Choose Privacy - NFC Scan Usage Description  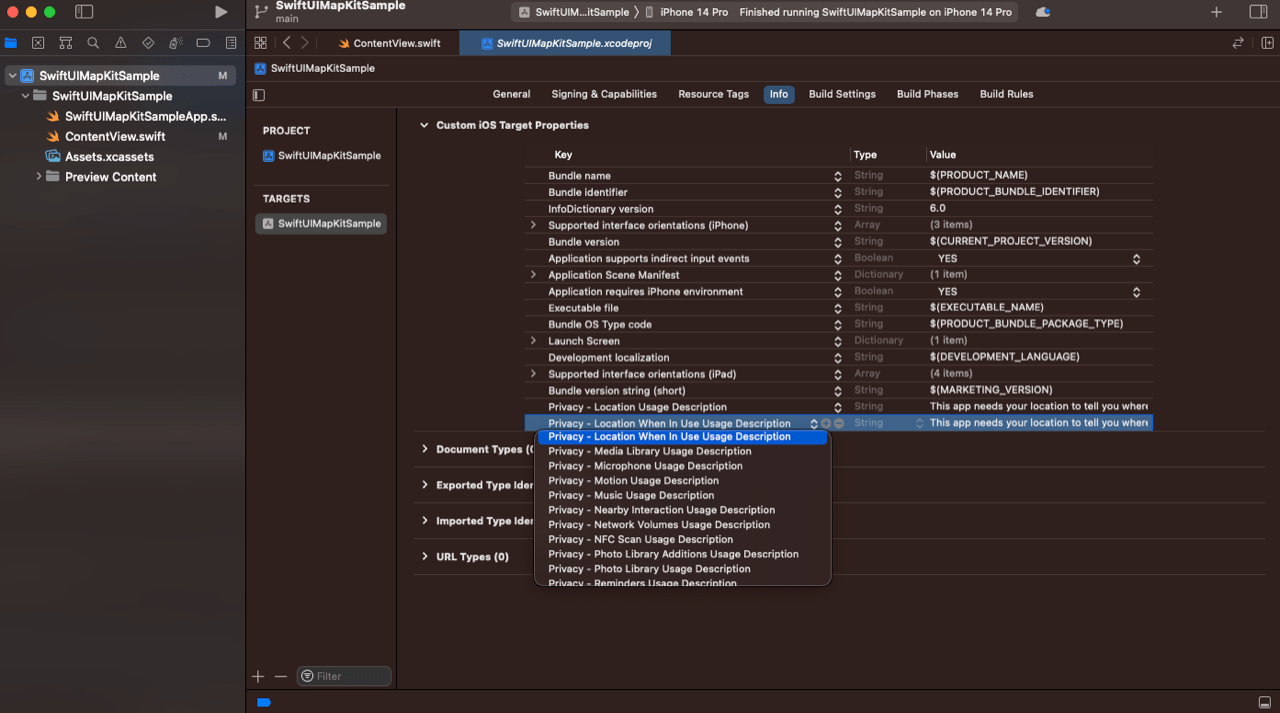pyautogui.click(x=640, y=540)
